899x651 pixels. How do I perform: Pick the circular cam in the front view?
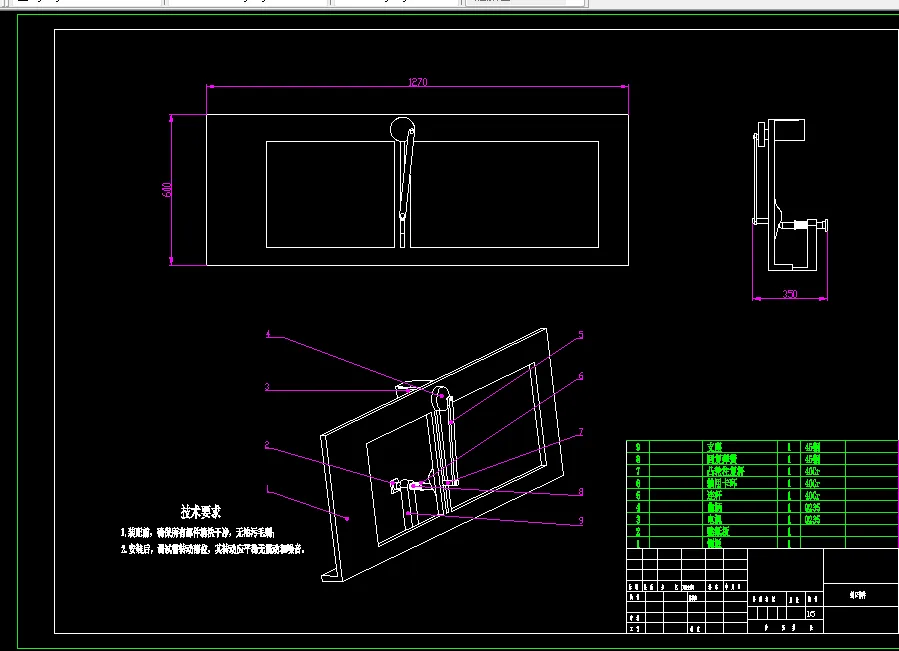(402, 129)
